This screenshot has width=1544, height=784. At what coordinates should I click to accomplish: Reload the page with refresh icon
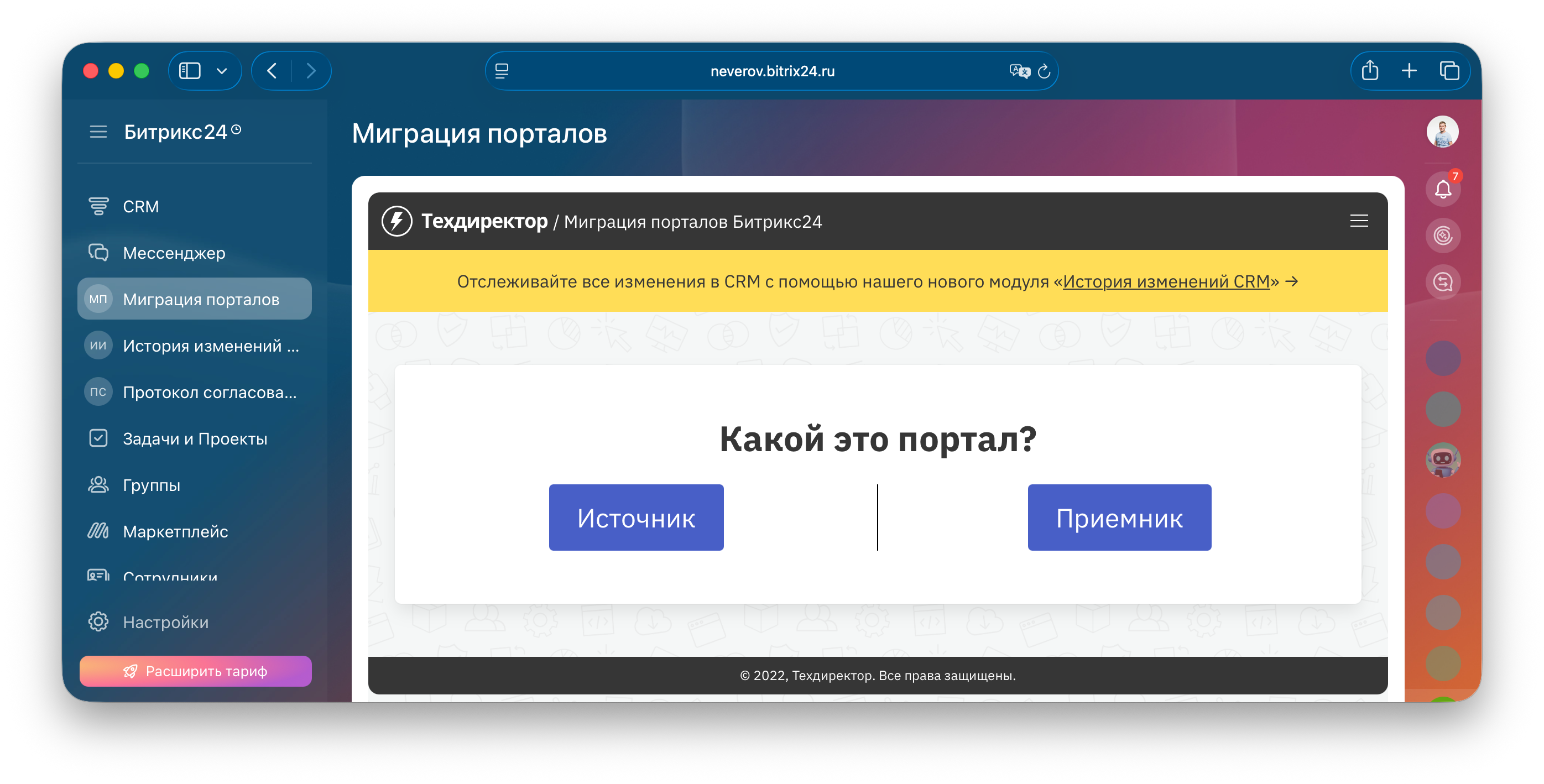(x=1044, y=71)
